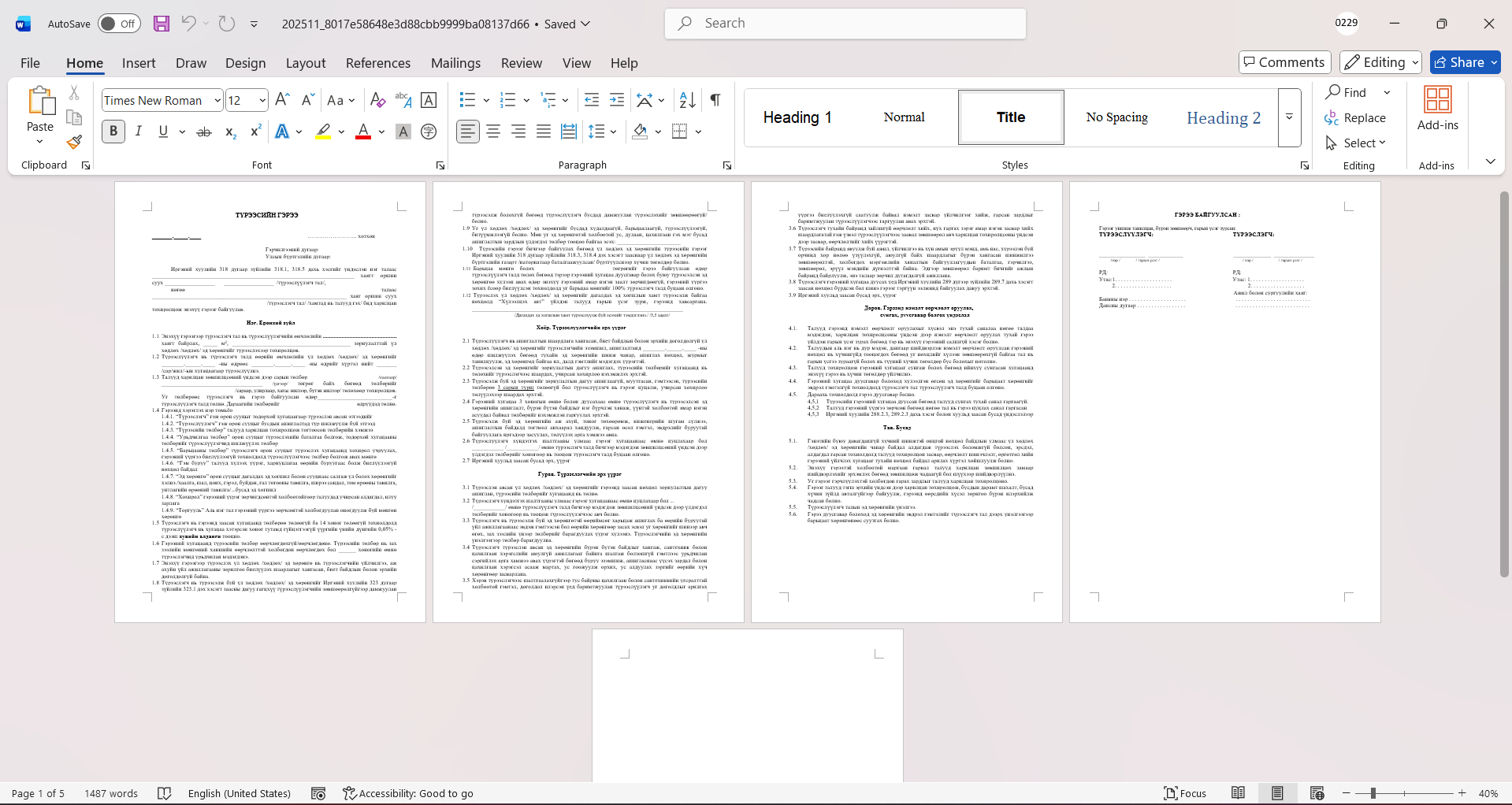Image resolution: width=1512 pixels, height=805 pixels.
Task: Click the Comments button
Action: [x=1284, y=62]
